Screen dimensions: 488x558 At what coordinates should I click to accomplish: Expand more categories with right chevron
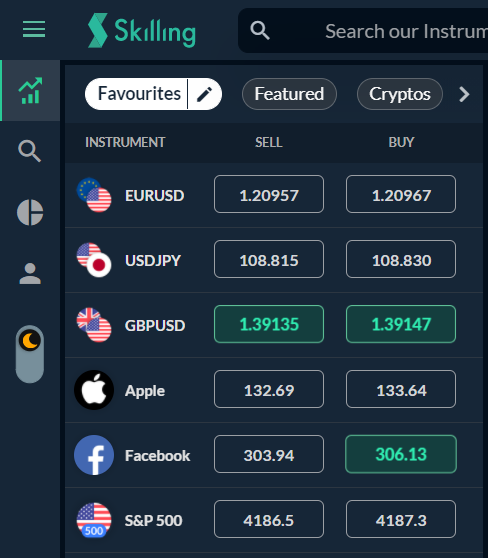tap(464, 94)
